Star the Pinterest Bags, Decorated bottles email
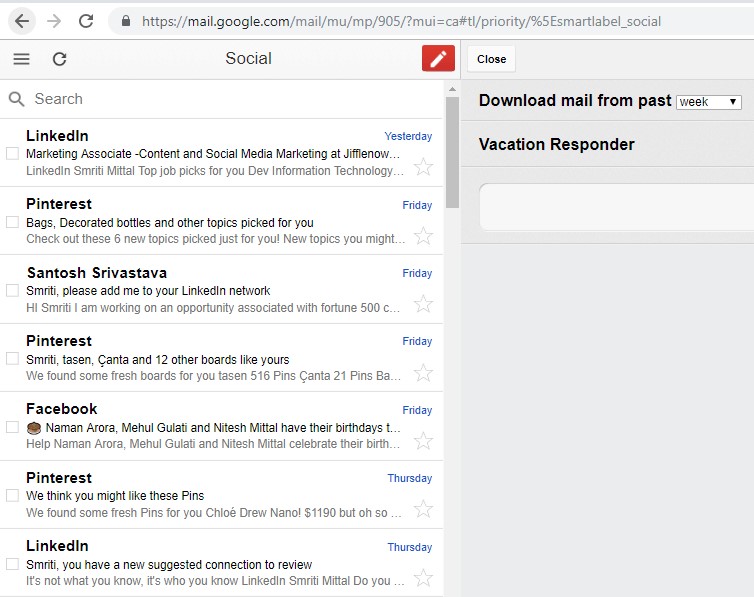754x597 pixels. [x=423, y=236]
